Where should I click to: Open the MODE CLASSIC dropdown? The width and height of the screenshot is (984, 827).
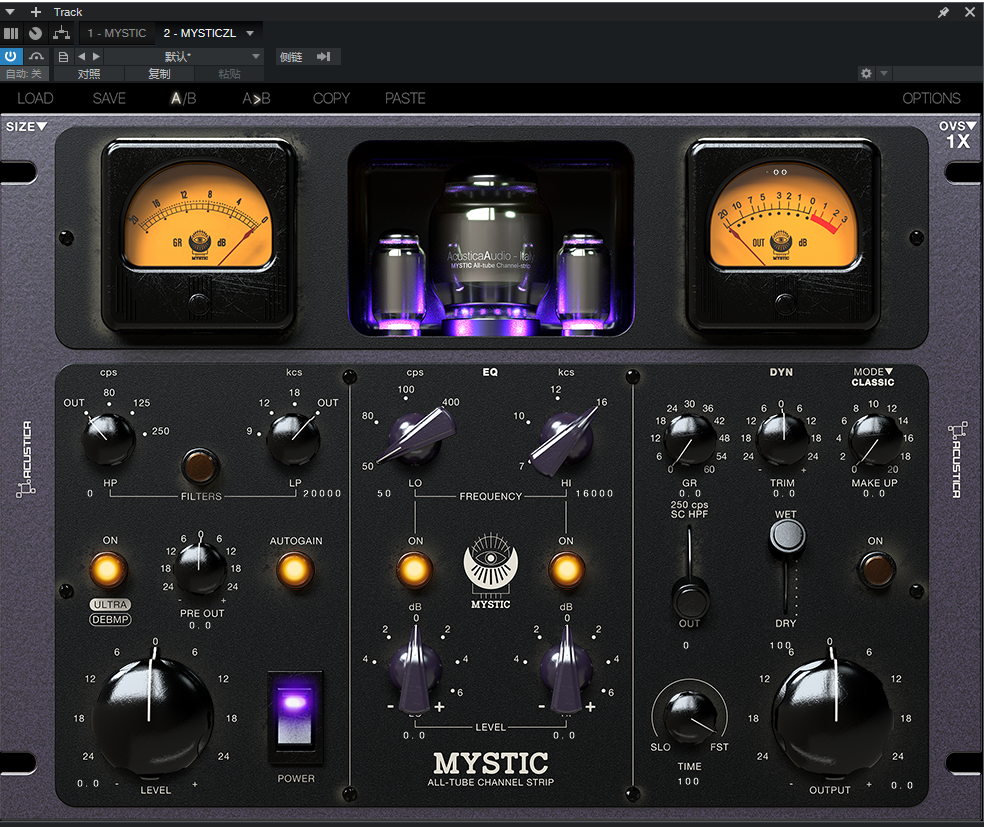coord(872,376)
